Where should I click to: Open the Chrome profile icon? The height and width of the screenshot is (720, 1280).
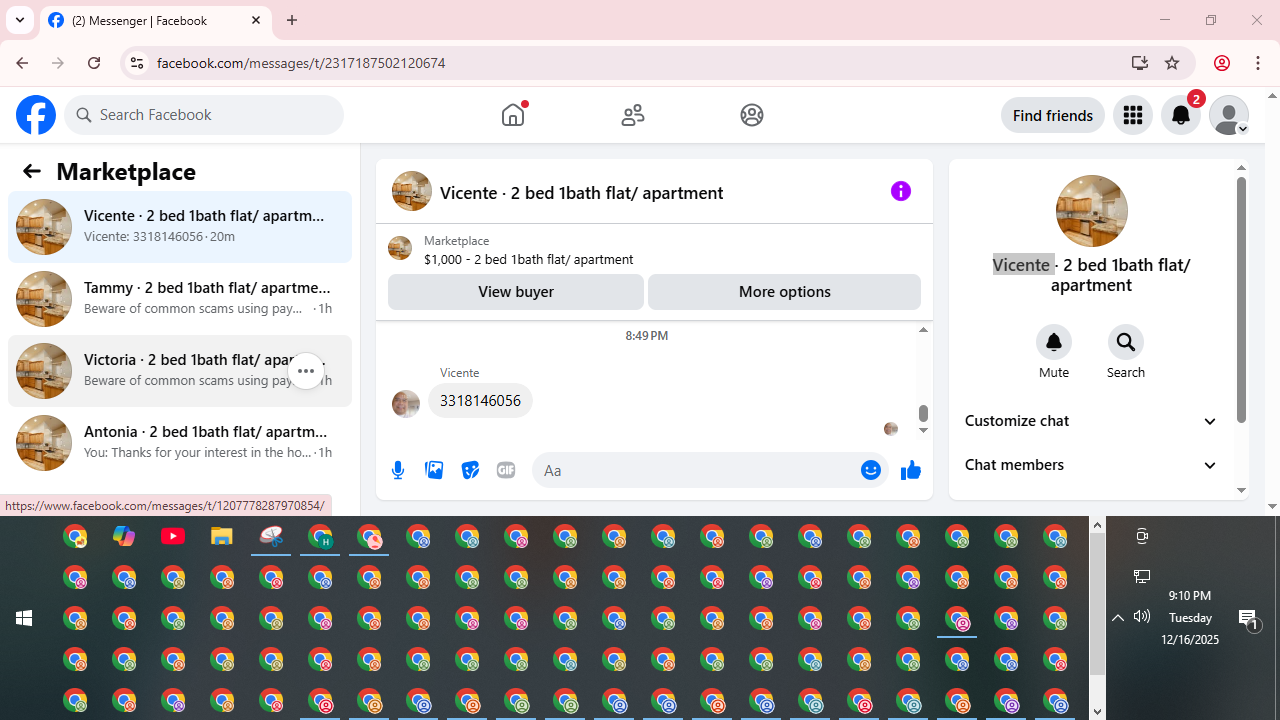point(1221,63)
